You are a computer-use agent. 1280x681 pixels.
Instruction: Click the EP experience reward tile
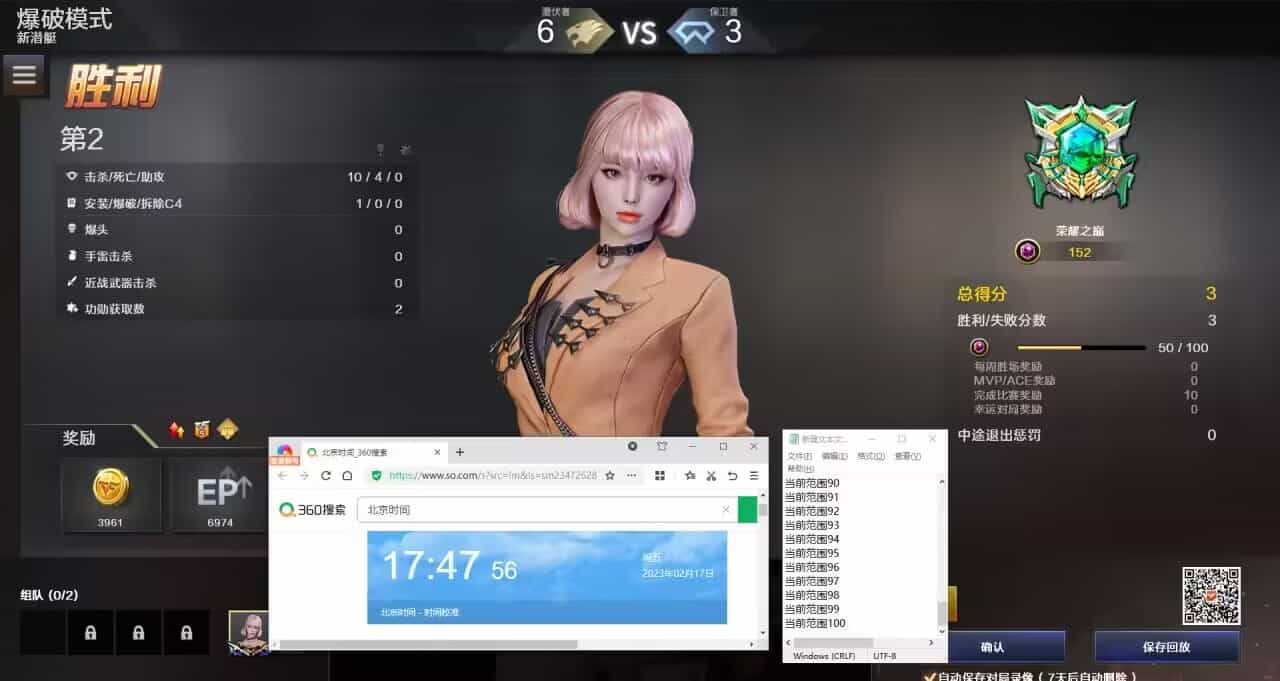221,494
